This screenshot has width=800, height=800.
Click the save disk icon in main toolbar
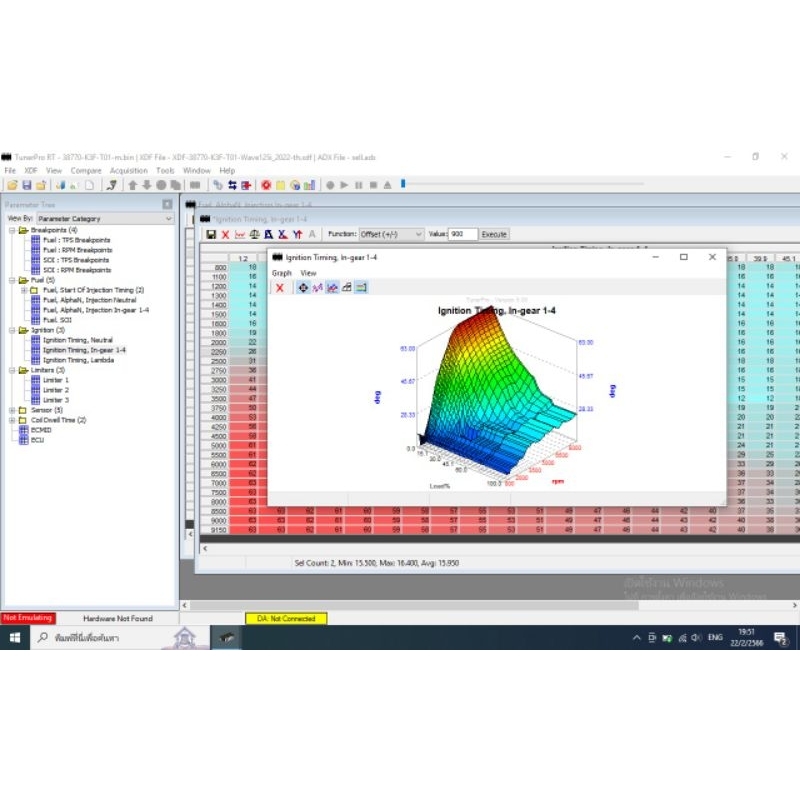tap(27, 185)
